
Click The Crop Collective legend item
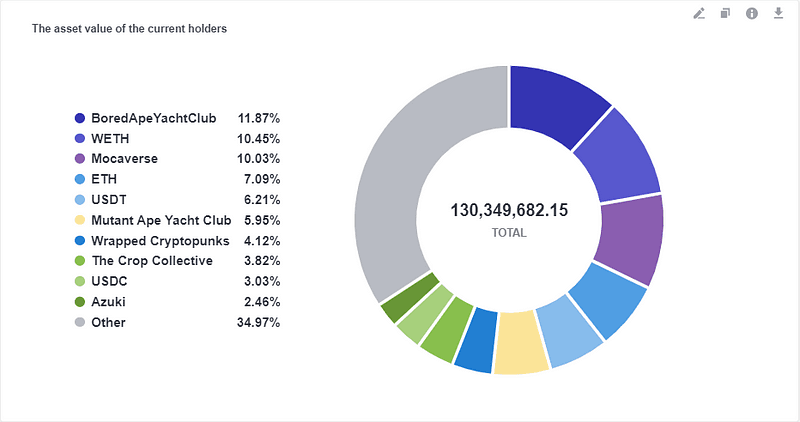177,261
